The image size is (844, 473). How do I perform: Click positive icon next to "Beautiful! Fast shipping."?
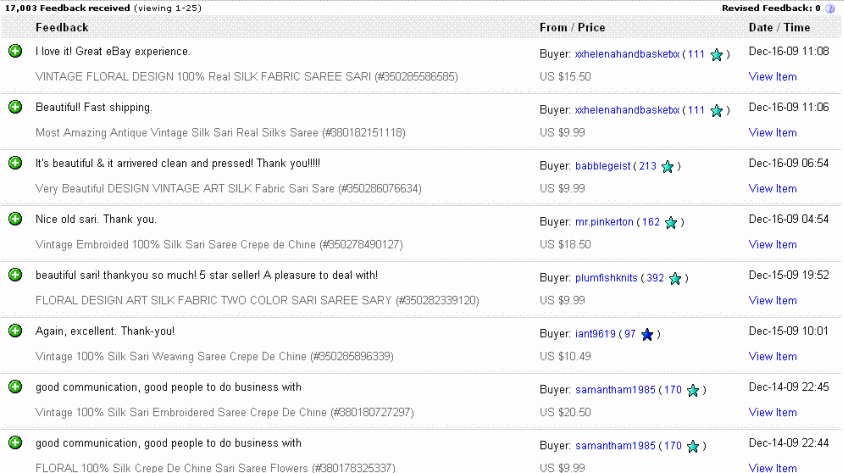tap(15, 107)
